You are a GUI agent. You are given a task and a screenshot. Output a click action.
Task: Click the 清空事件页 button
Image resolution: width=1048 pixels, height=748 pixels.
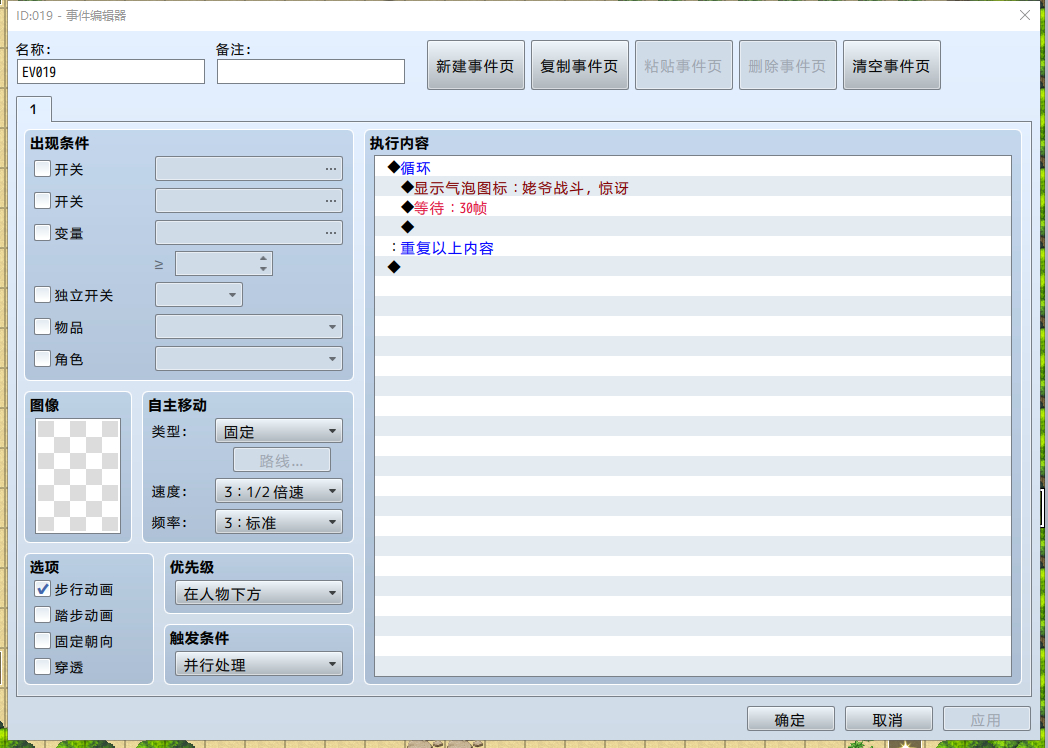[x=892, y=66]
